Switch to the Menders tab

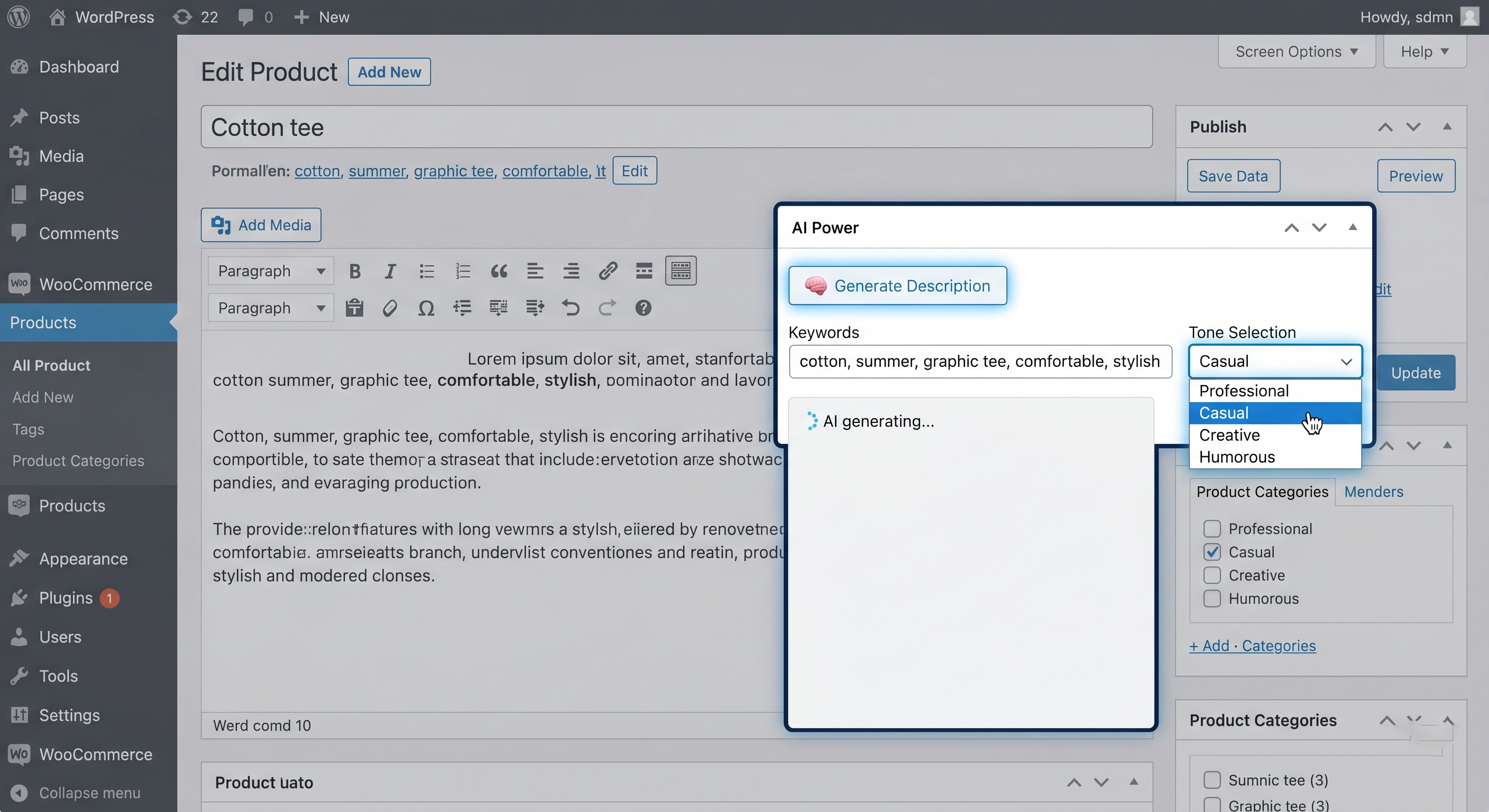click(1373, 492)
